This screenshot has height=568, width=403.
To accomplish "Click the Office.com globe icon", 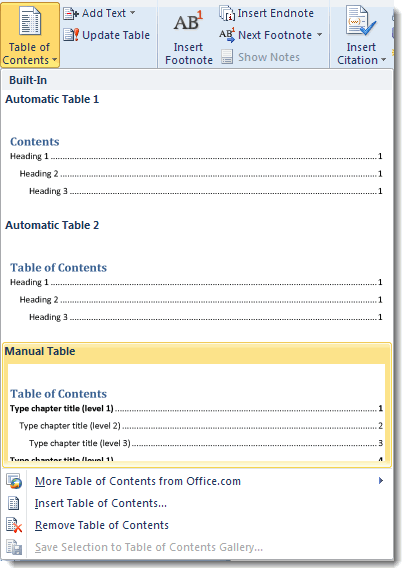I will click(14, 481).
